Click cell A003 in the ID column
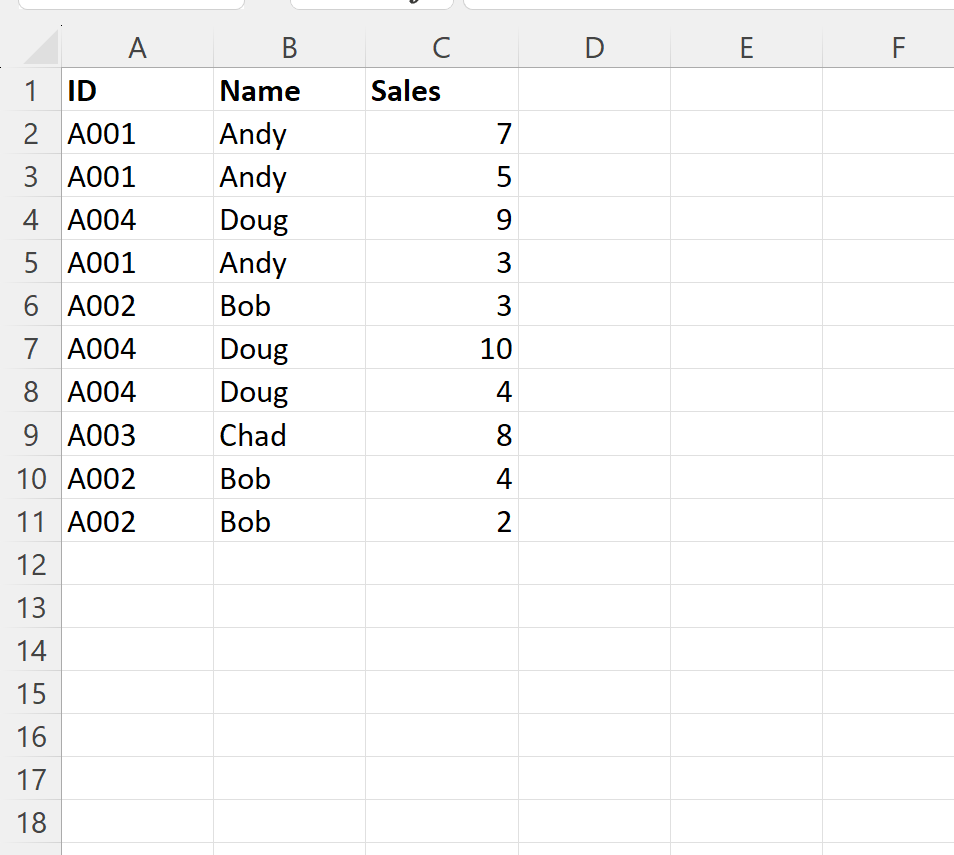954x855 pixels. [x=138, y=434]
